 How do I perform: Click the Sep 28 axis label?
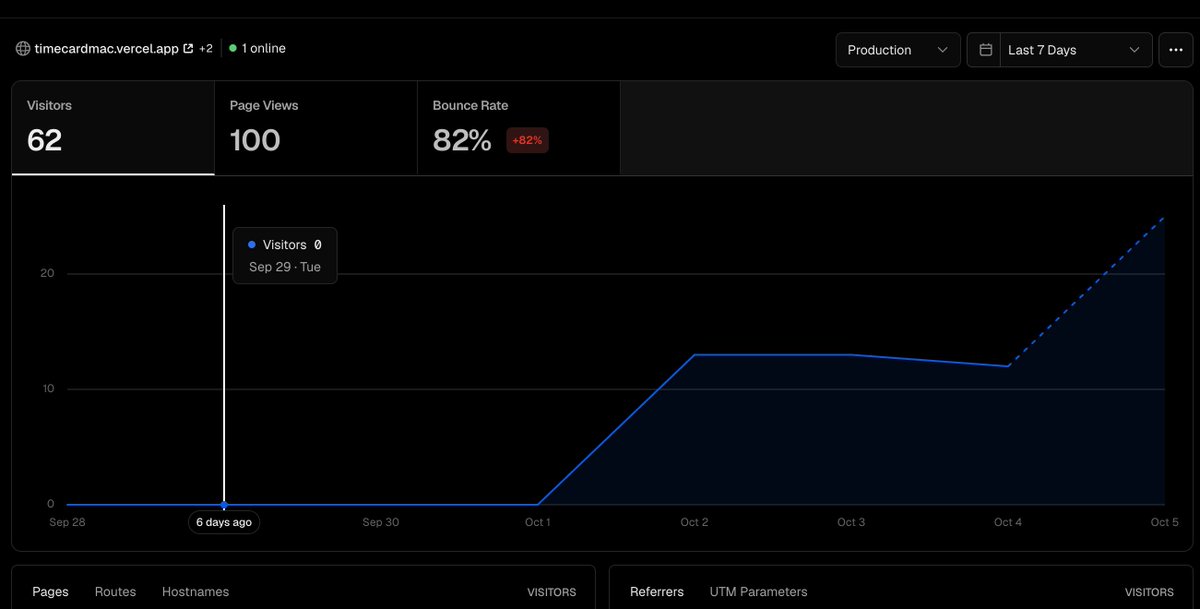[67, 522]
